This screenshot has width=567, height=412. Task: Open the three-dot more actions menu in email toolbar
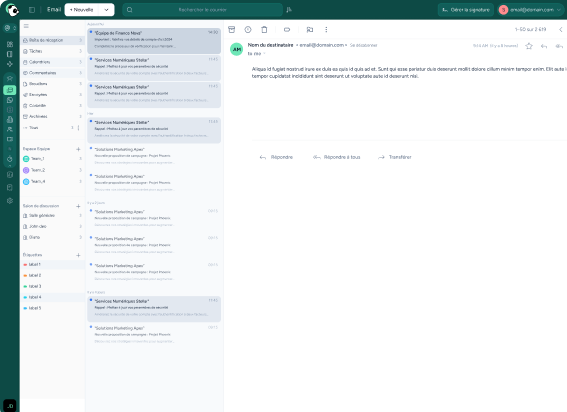tap(326, 30)
